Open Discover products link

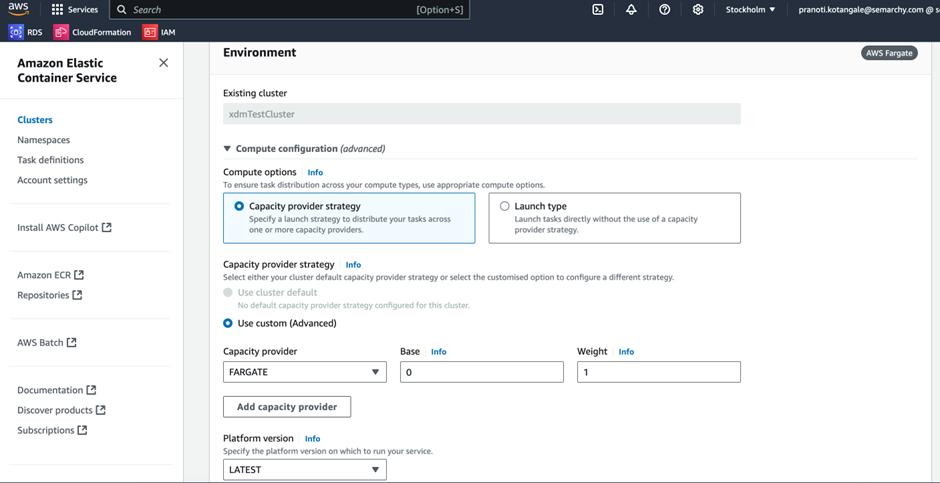coord(55,410)
